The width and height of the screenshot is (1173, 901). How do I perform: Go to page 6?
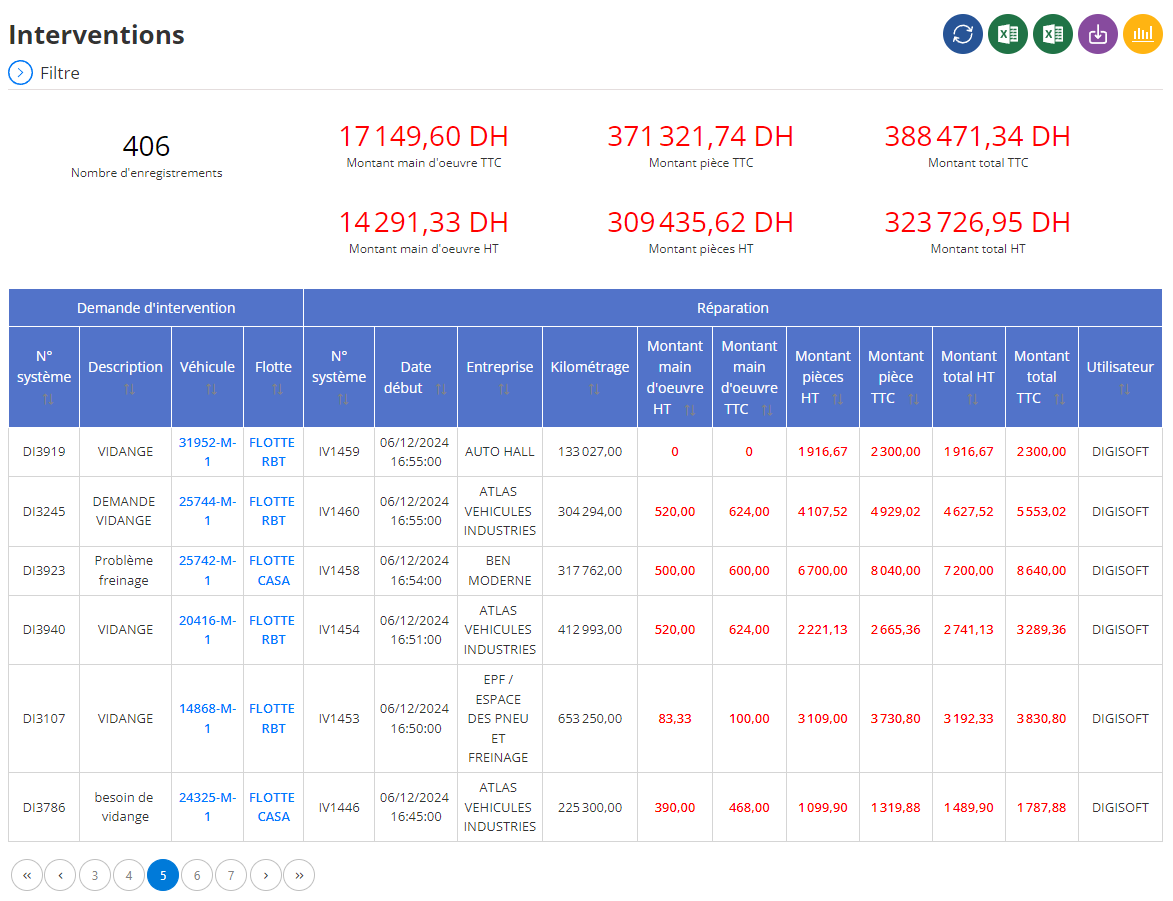(197, 876)
